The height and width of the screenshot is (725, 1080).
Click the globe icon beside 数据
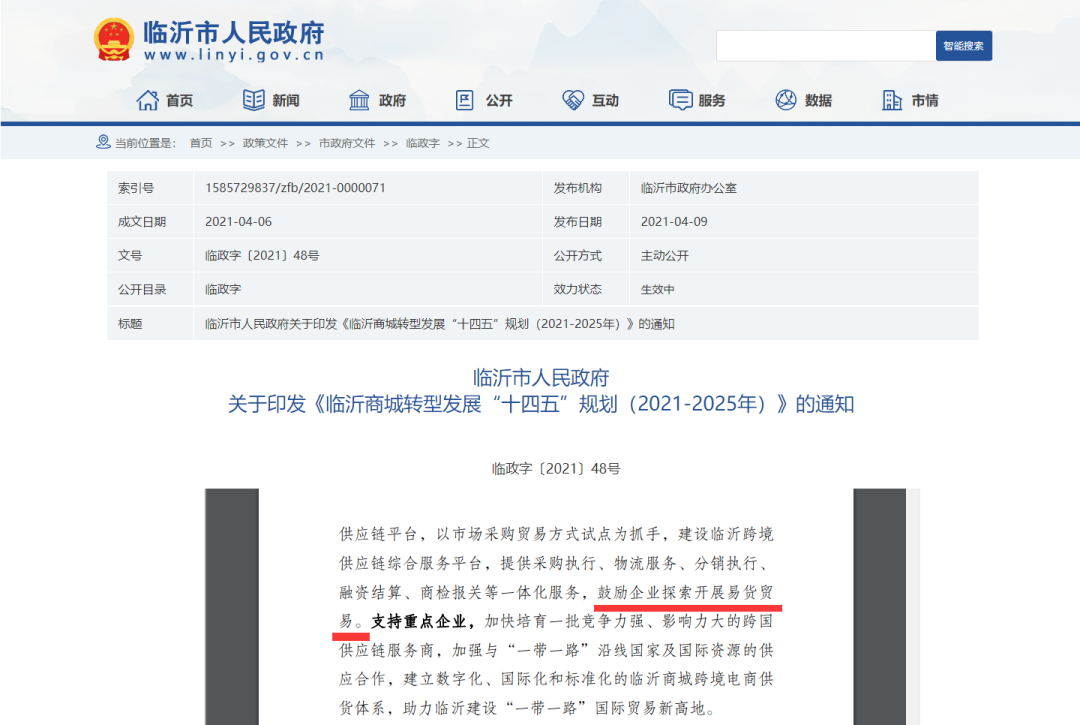pyautogui.click(x=786, y=100)
